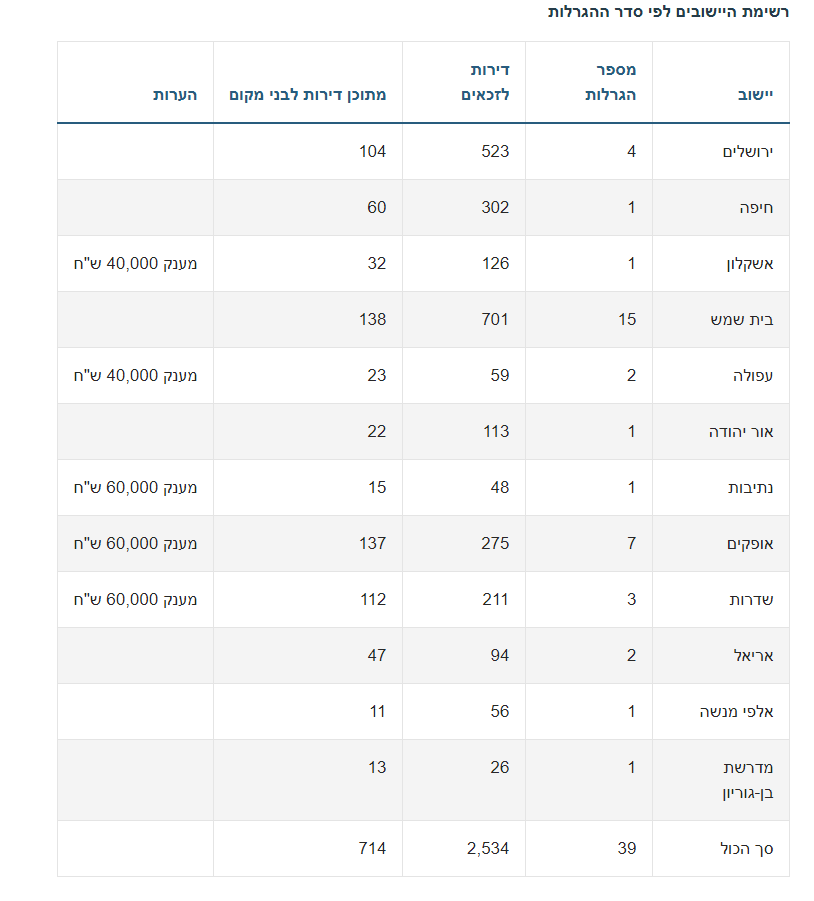Click the מספר הגרלות column header
This screenshot has height=901, width=814.
click(609, 82)
